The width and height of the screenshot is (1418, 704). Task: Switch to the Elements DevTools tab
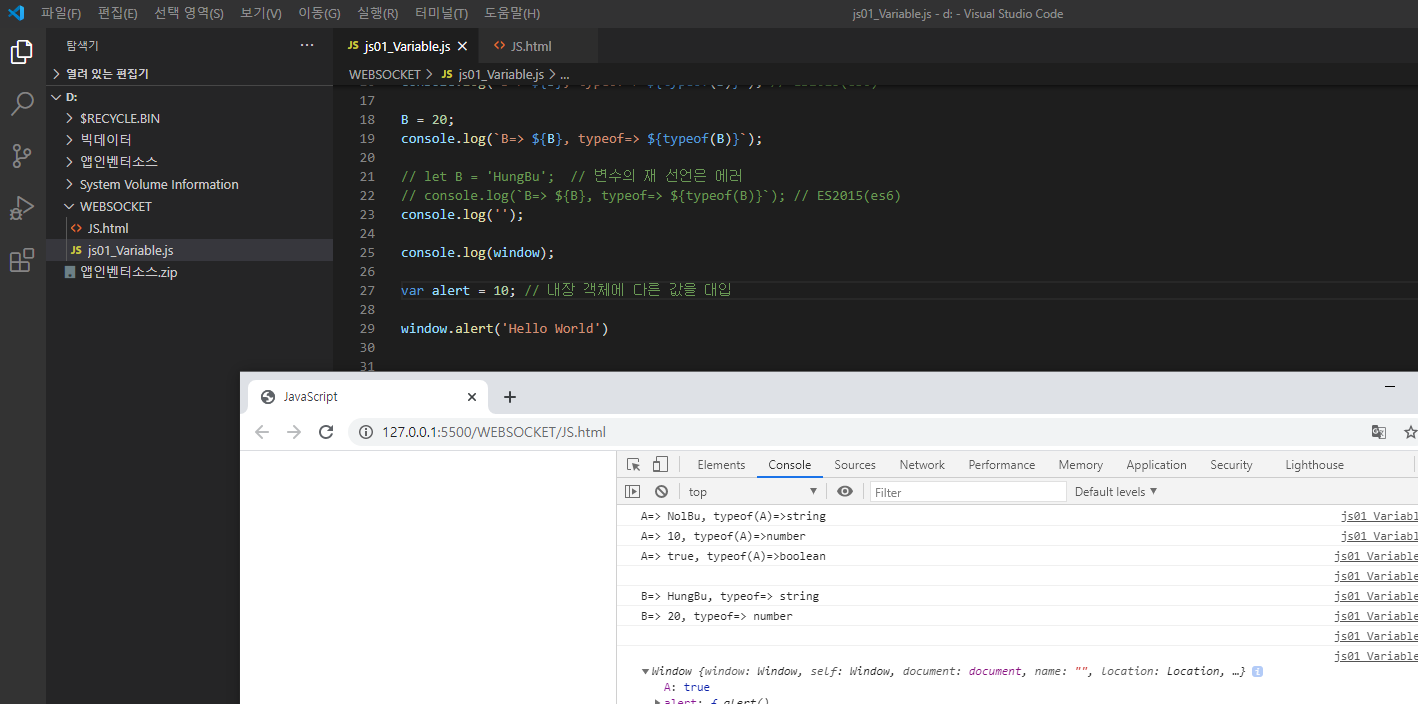(721, 465)
